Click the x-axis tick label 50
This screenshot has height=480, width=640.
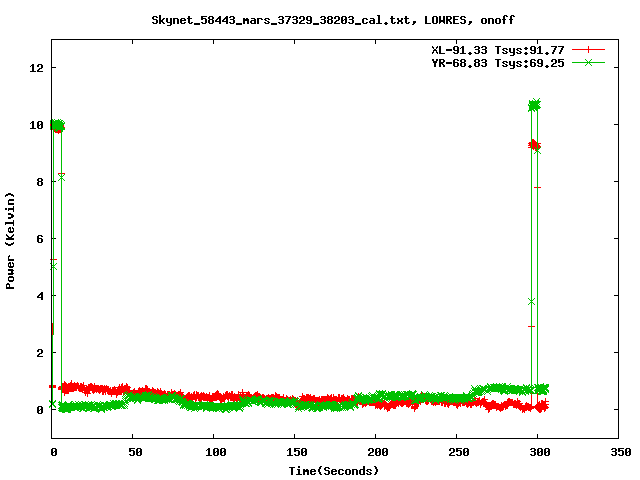(x=135, y=452)
